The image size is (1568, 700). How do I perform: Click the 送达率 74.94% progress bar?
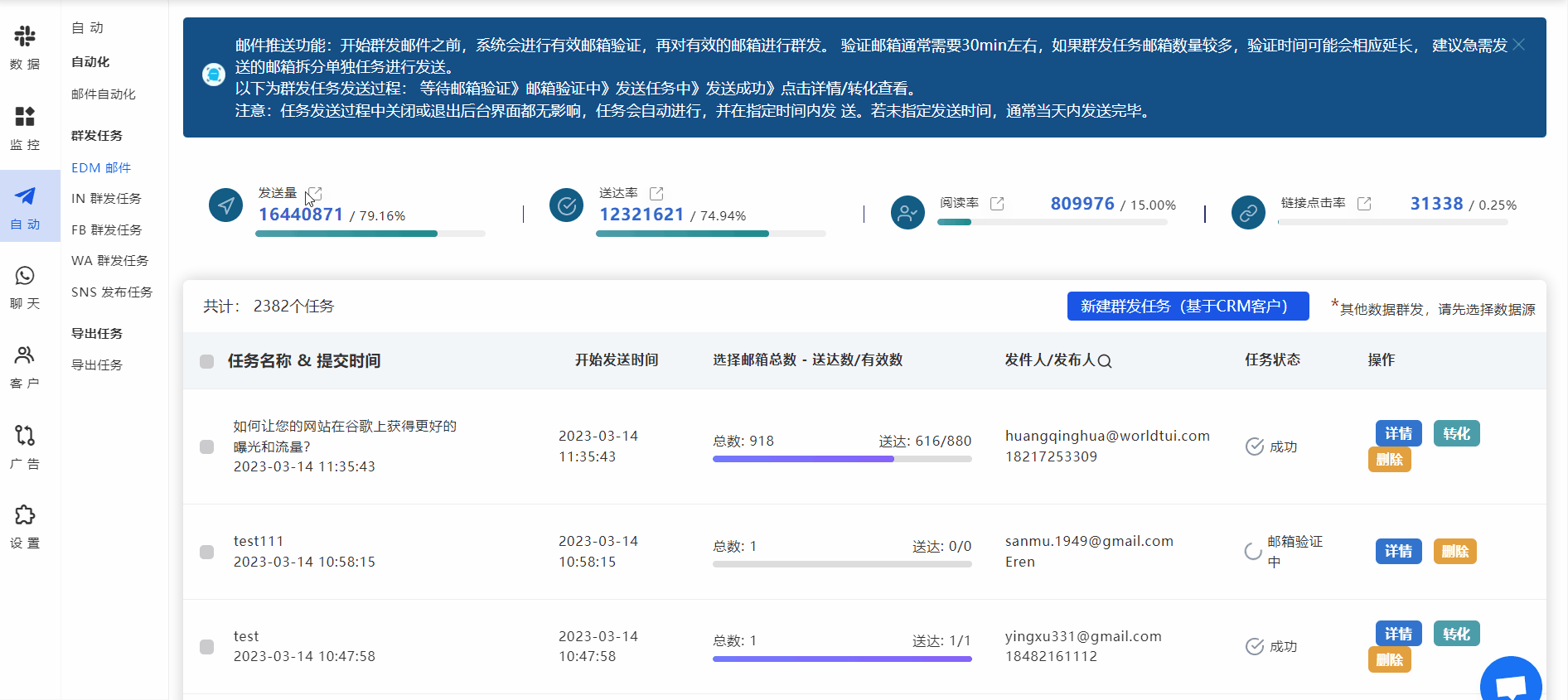tap(711, 234)
